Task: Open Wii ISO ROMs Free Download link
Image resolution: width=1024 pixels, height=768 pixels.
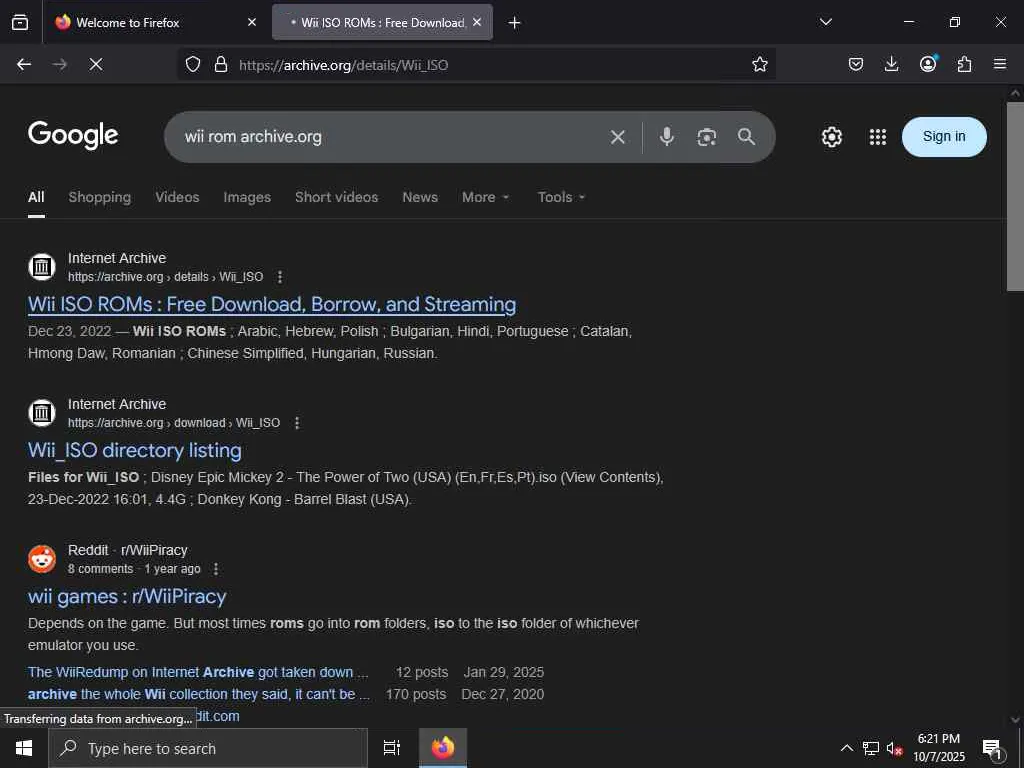Action: pos(272,304)
